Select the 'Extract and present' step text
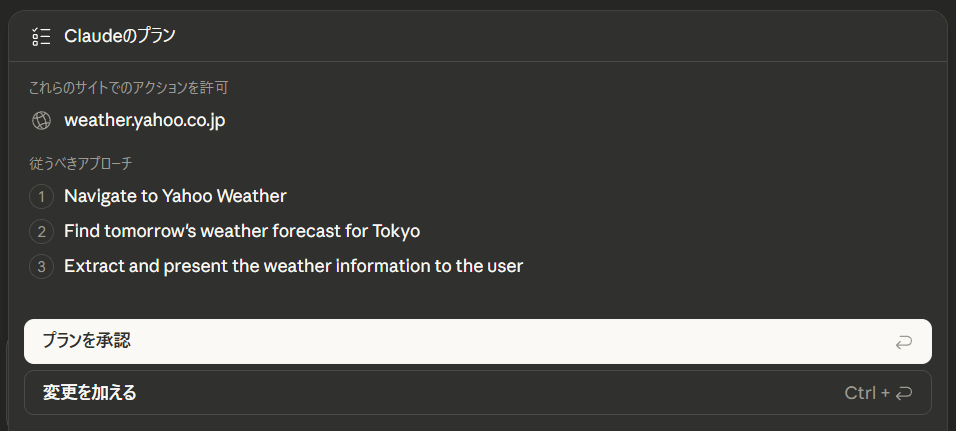 293,267
